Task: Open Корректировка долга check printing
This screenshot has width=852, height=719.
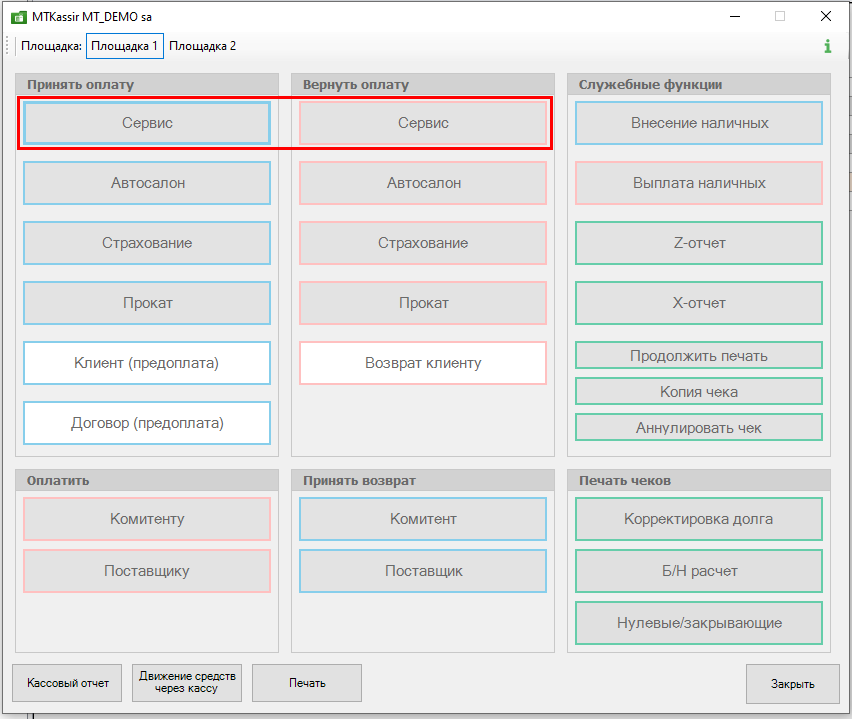Action: tap(699, 519)
